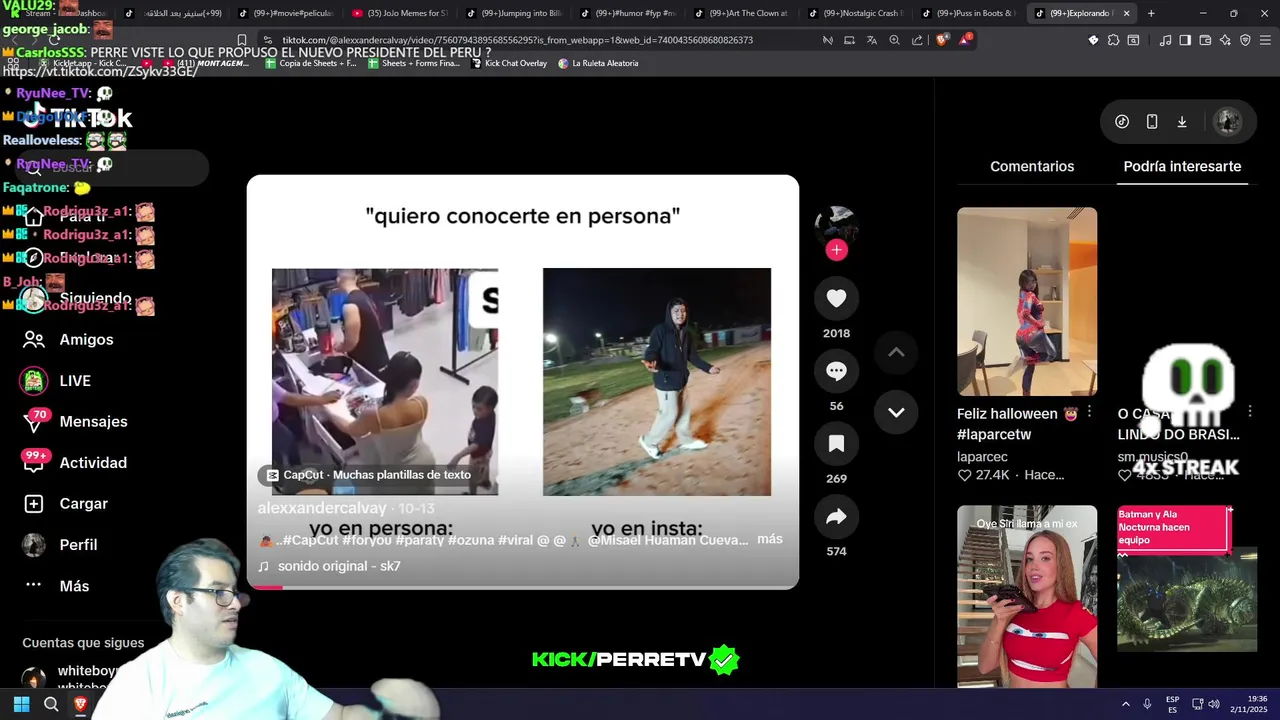Screen dimensions: 1280x720
Task: Open options for the Feliz halloween video
Action: [x=1089, y=412]
